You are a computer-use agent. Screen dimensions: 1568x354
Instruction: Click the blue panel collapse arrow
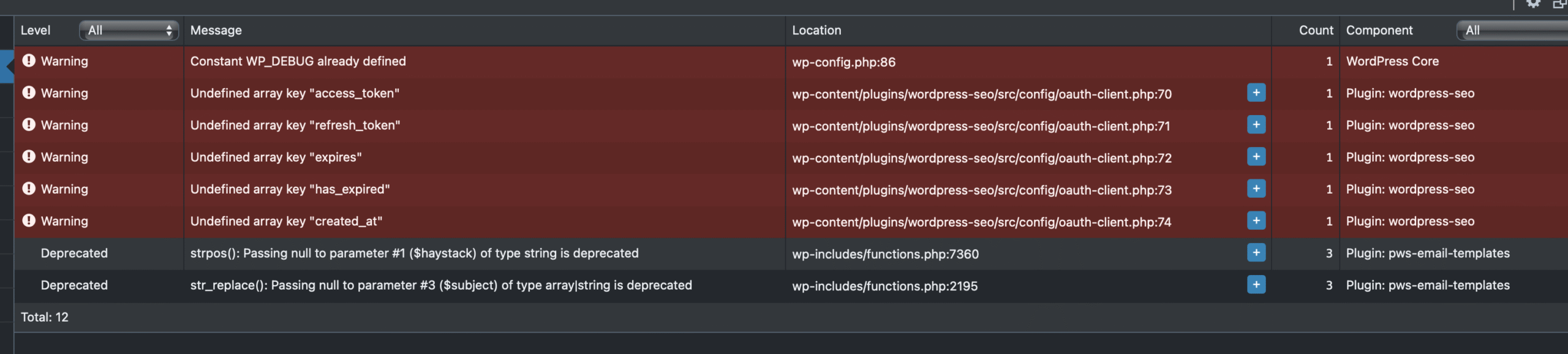pos(7,66)
